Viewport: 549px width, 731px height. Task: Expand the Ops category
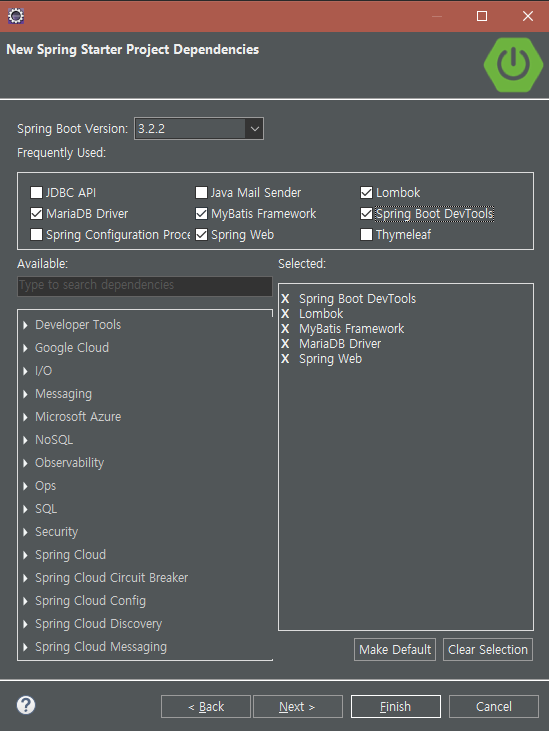[x=25, y=486]
